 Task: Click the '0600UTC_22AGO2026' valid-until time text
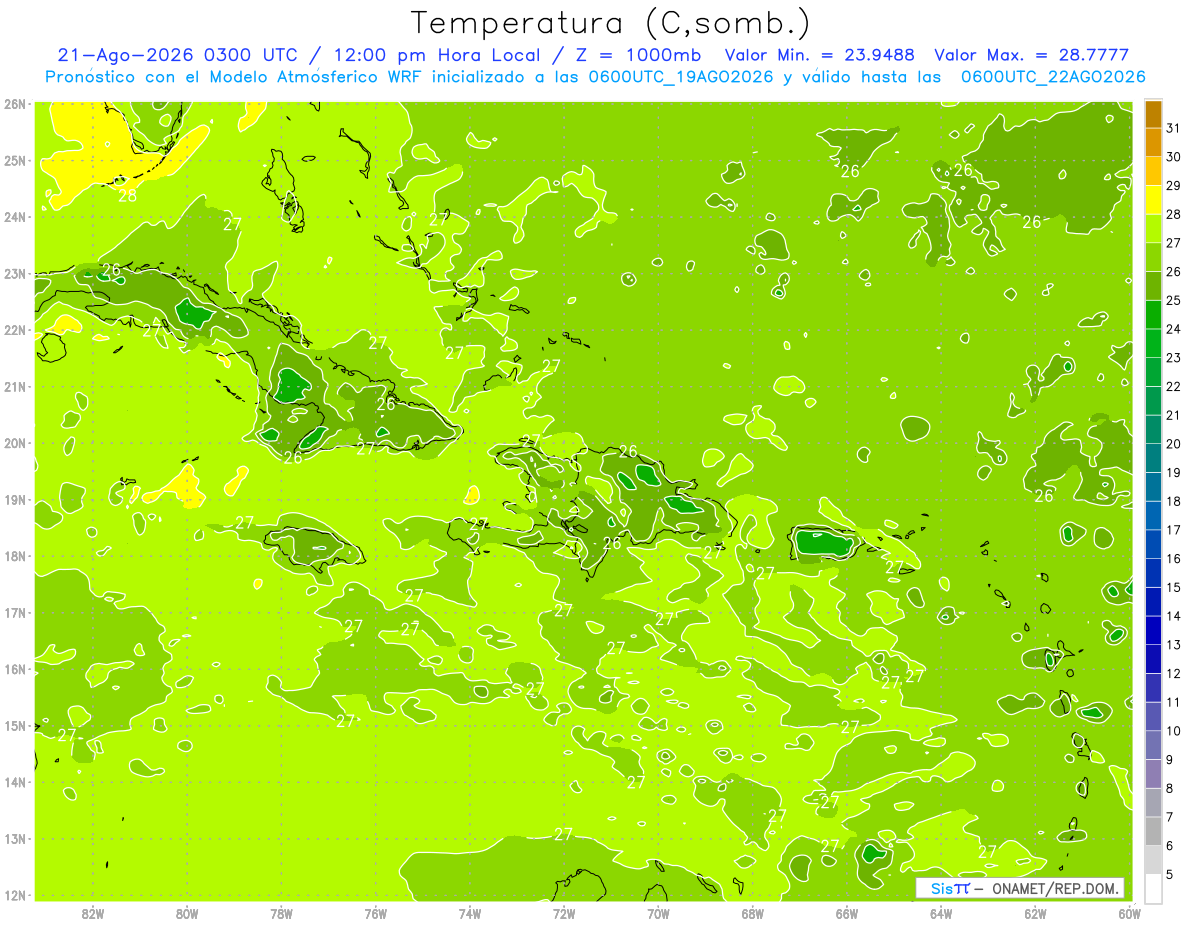click(1053, 77)
